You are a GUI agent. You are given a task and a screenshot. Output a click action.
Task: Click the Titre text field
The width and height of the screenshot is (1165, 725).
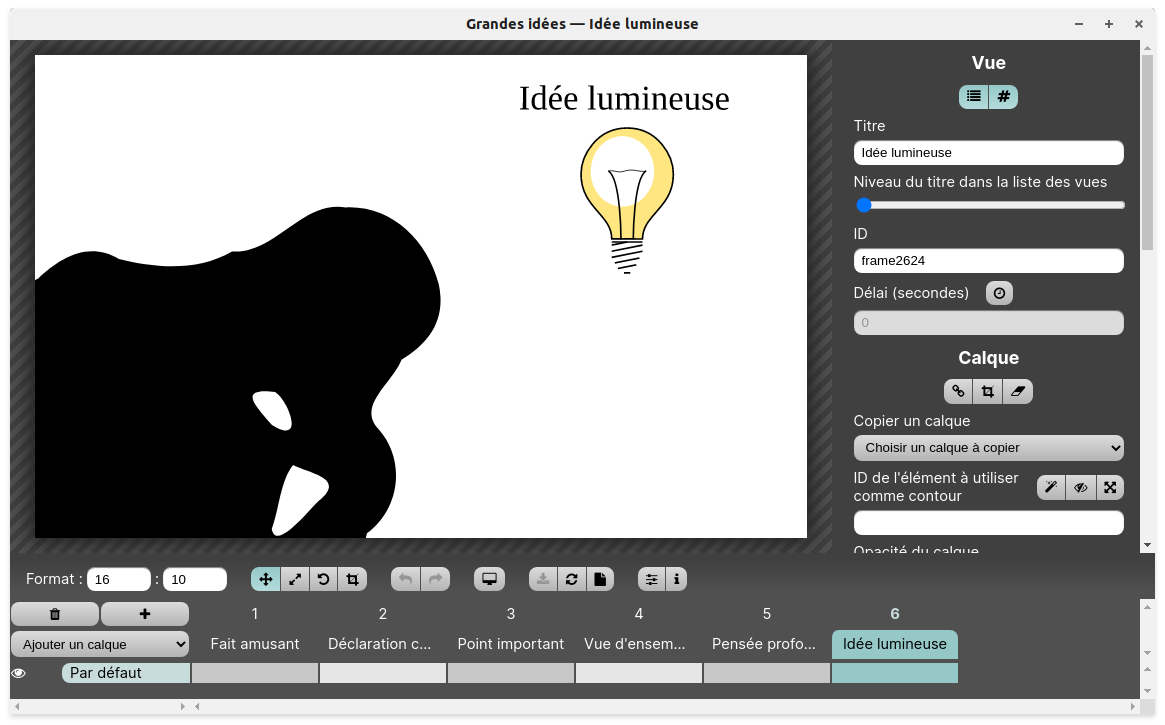click(x=988, y=153)
